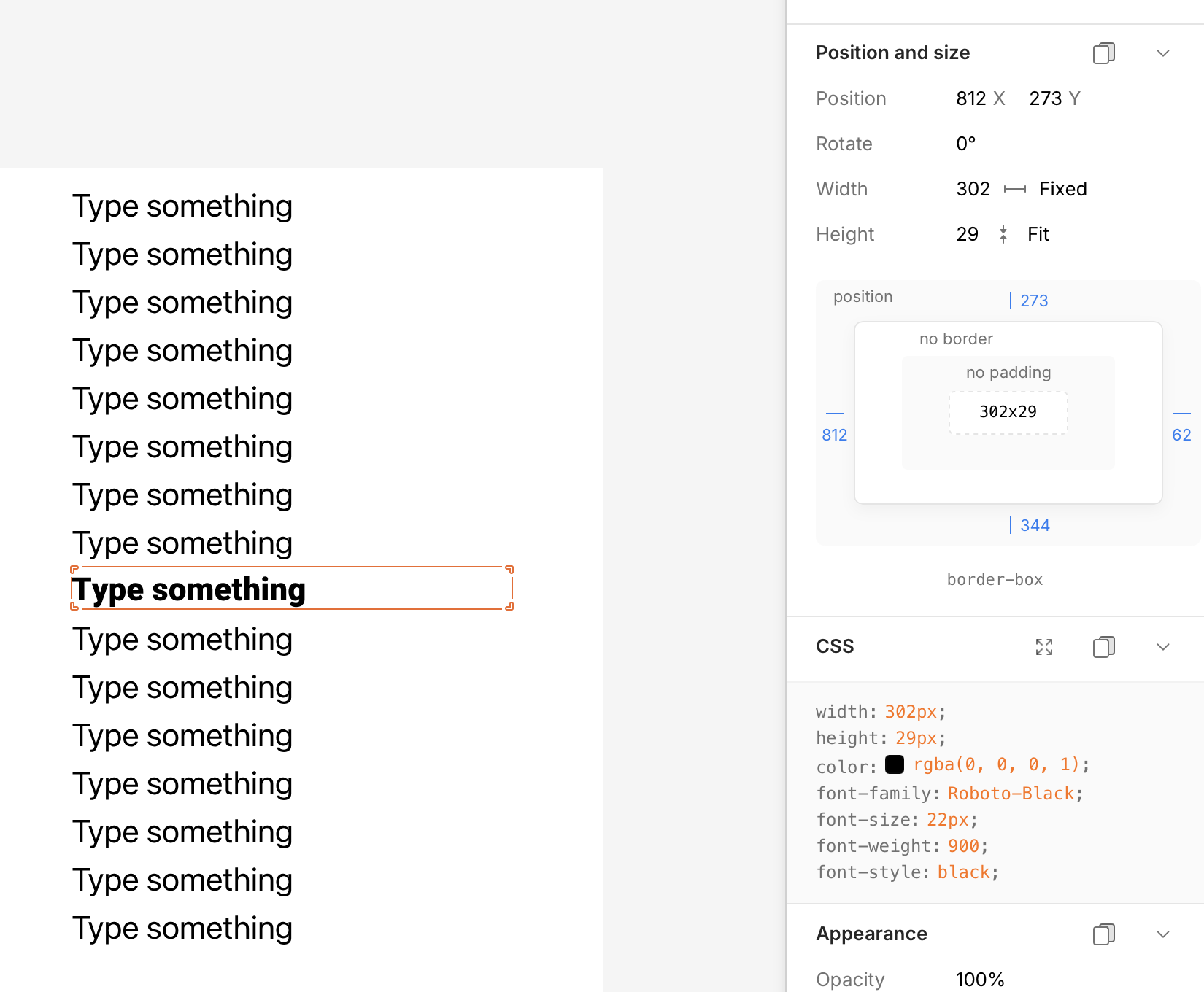Copy the Appearance properties

(1103, 934)
